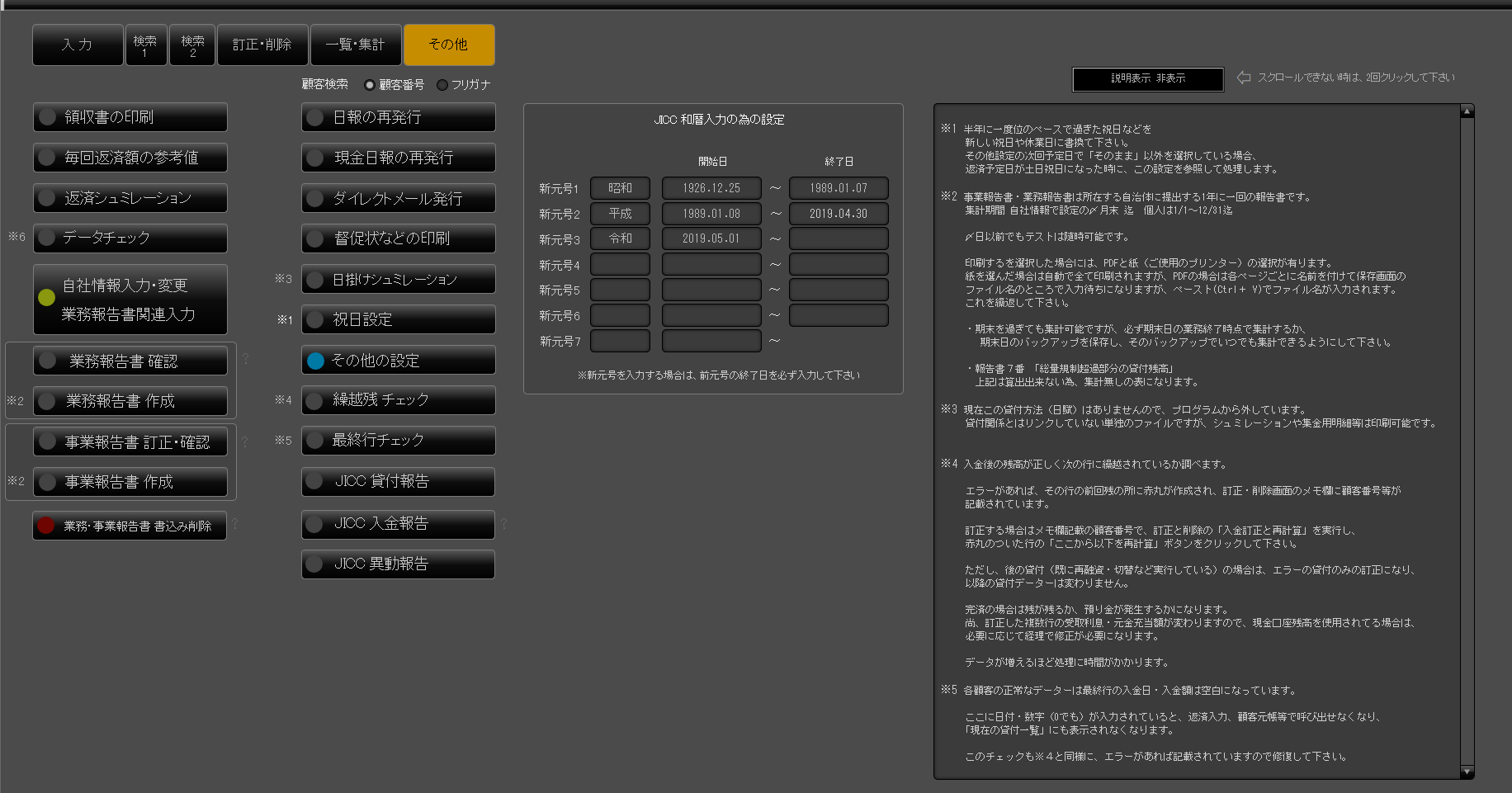Click question mark beside JICC 入金報告
This screenshot has height=793, width=1512.
click(503, 523)
